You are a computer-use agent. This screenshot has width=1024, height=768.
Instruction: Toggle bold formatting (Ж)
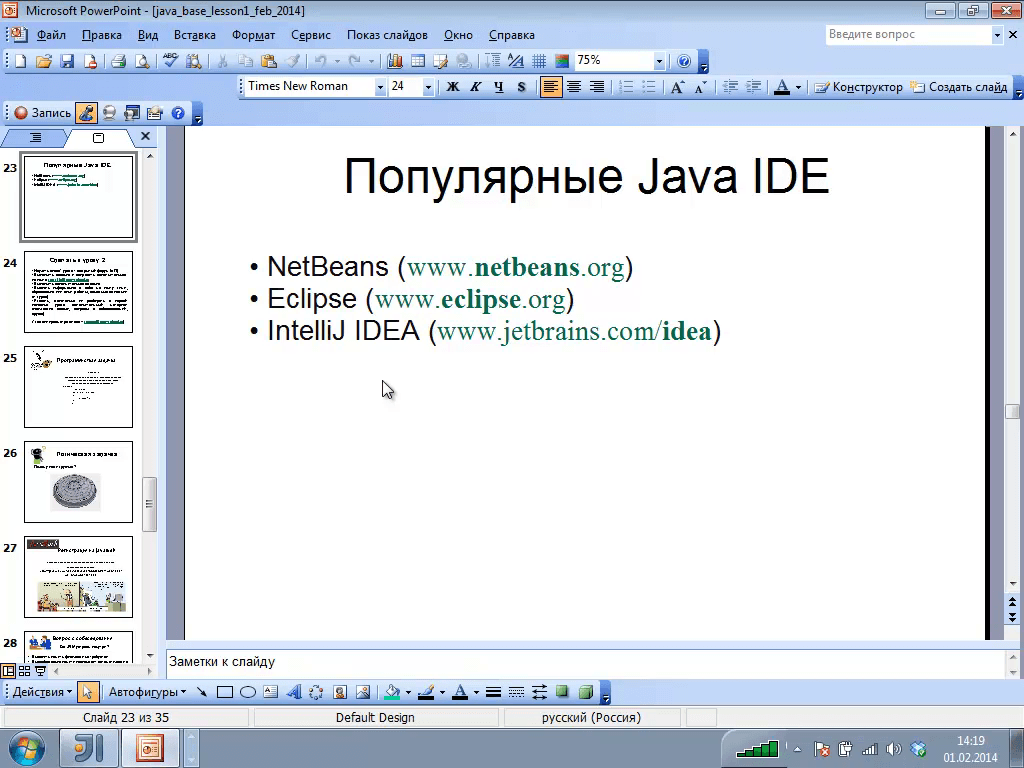tap(453, 87)
